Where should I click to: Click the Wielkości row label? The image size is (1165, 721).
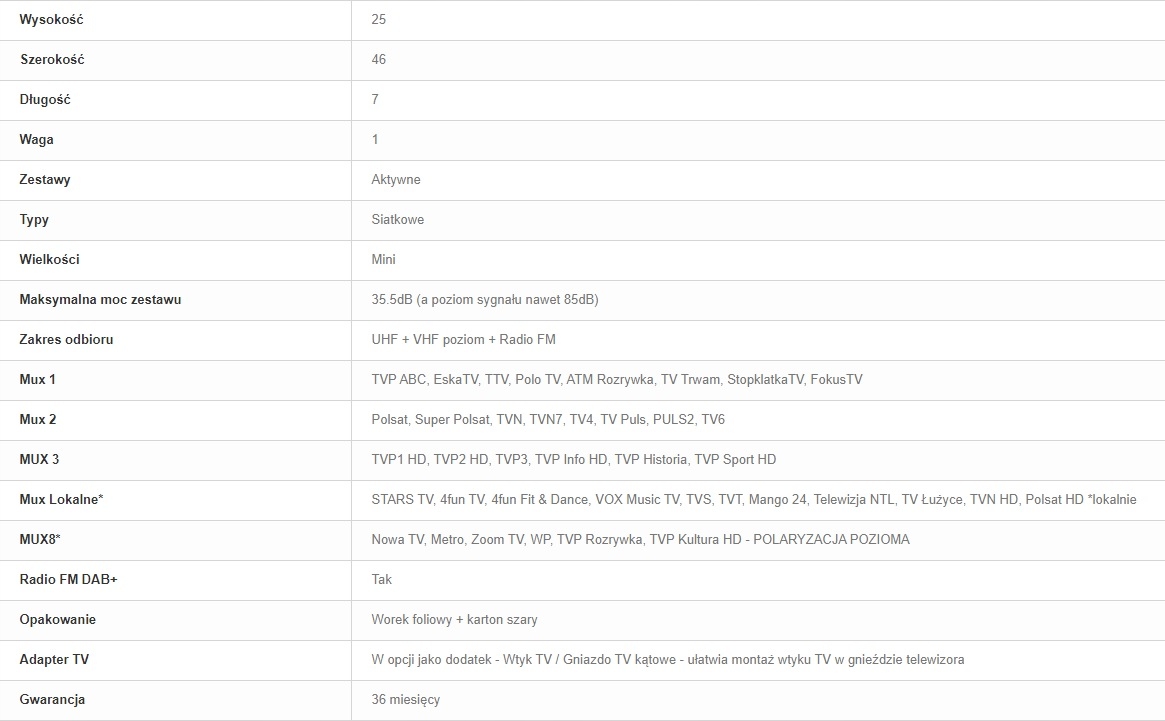click(x=49, y=259)
